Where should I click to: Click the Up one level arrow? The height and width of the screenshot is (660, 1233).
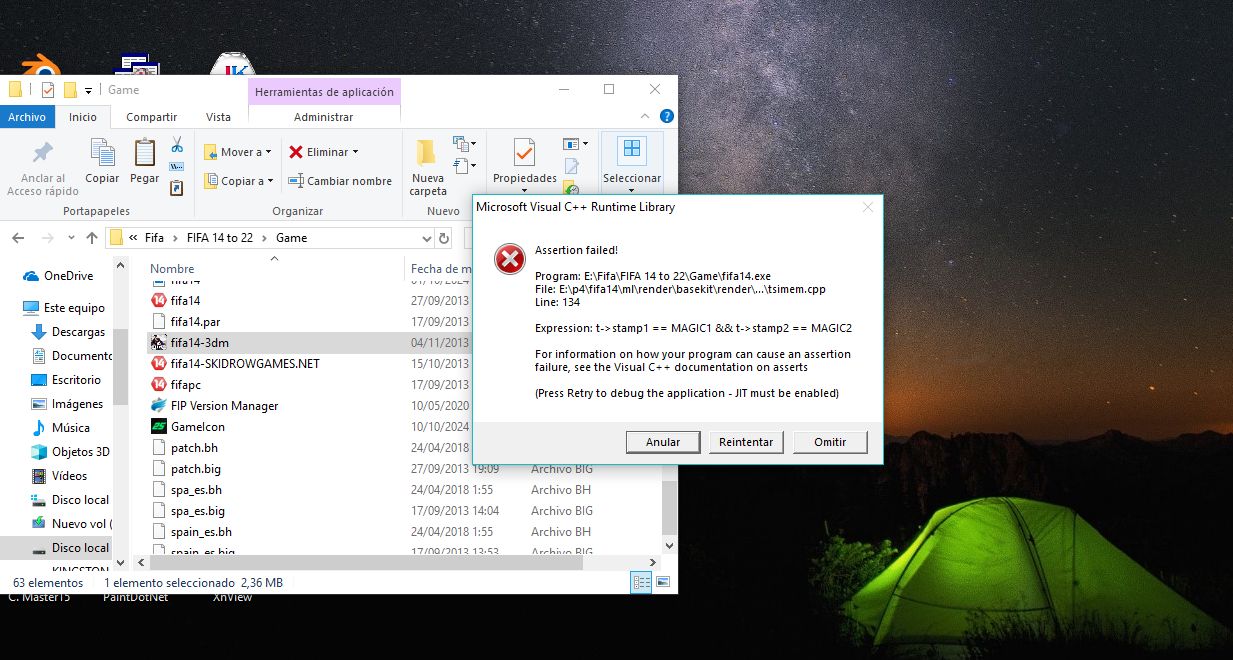[x=92, y=238]
